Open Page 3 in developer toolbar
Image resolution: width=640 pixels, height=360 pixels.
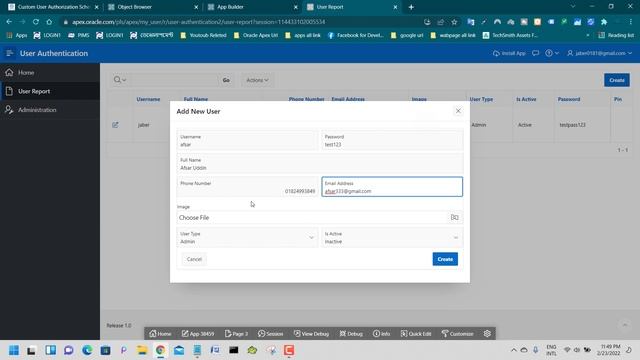coord(236,334)
